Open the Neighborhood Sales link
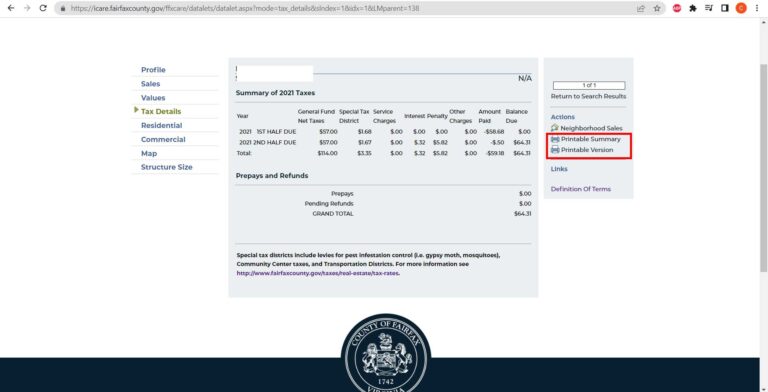The width and height of the screenshot is (768, 392). [591, 128]
